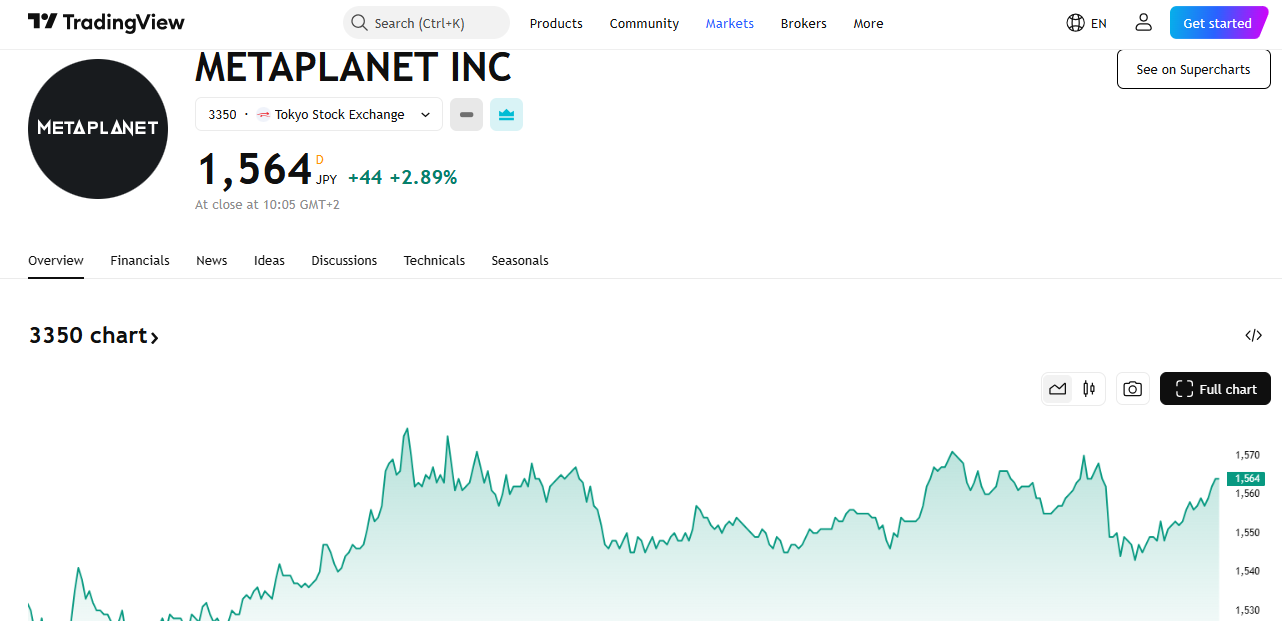Switch chart to area style
This screenshot has width=1282, height=621.
tap(1058, 389)
